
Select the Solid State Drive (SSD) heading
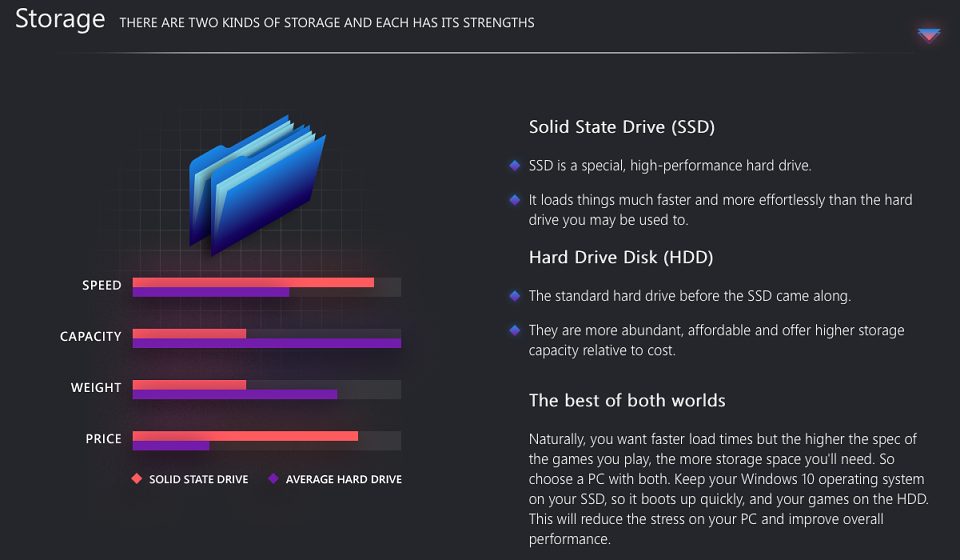(x=622, y=127)
